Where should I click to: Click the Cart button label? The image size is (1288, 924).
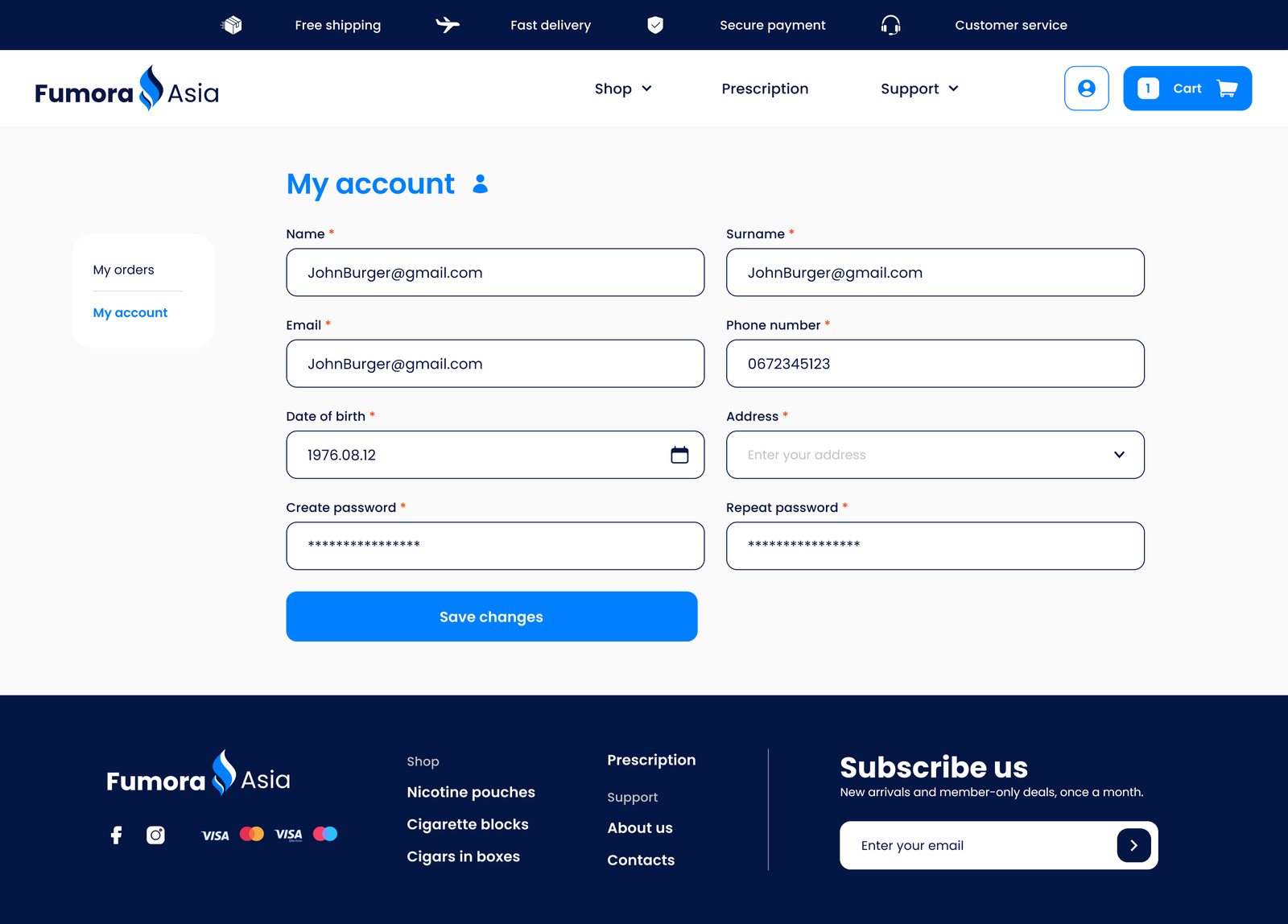(x=1187, y=89)
